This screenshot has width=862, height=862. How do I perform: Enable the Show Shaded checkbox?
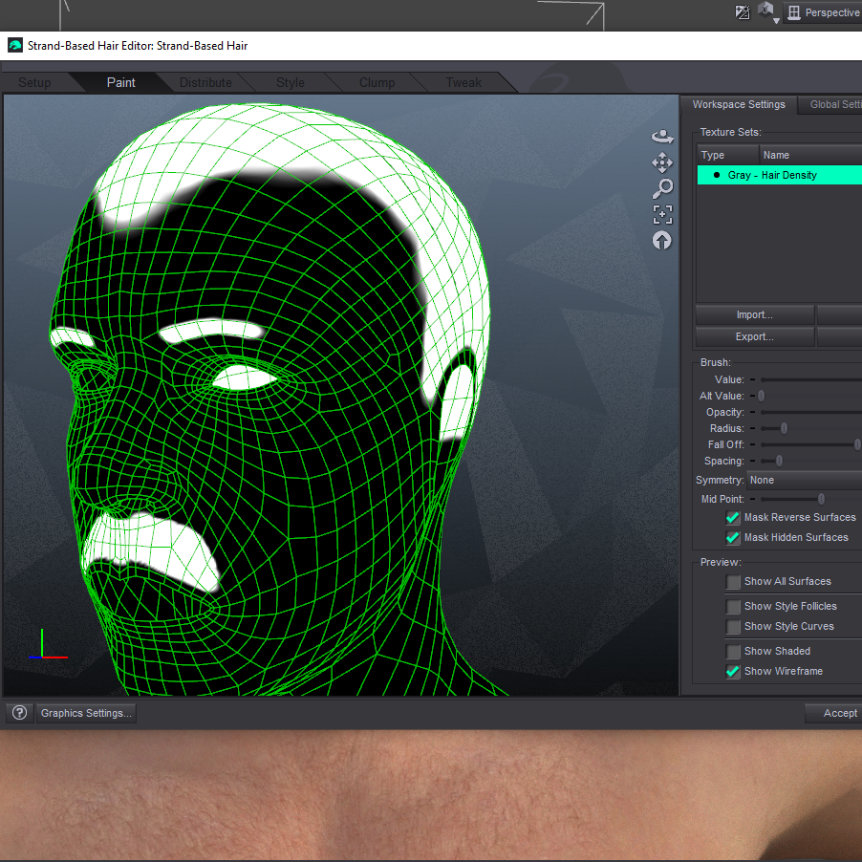click(x=733, y=651)
